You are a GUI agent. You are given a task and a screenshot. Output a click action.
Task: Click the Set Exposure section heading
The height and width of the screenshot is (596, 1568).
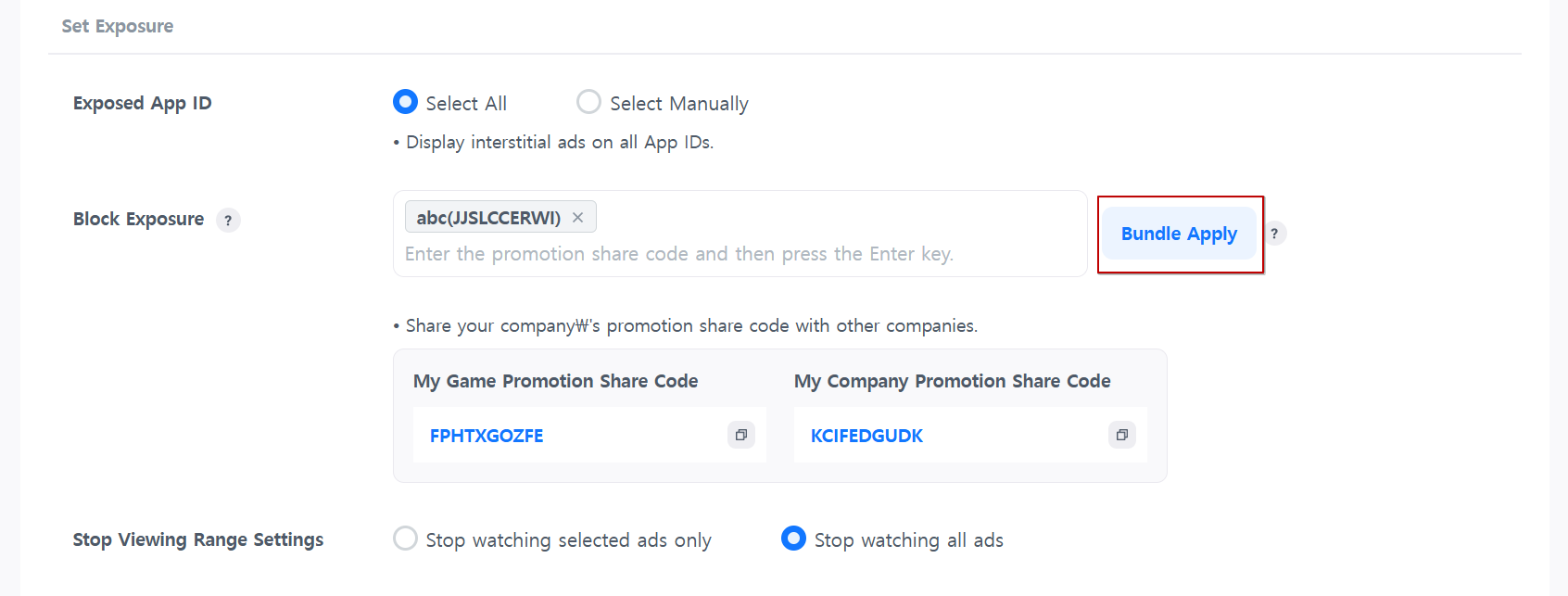[x=118, y=26]
